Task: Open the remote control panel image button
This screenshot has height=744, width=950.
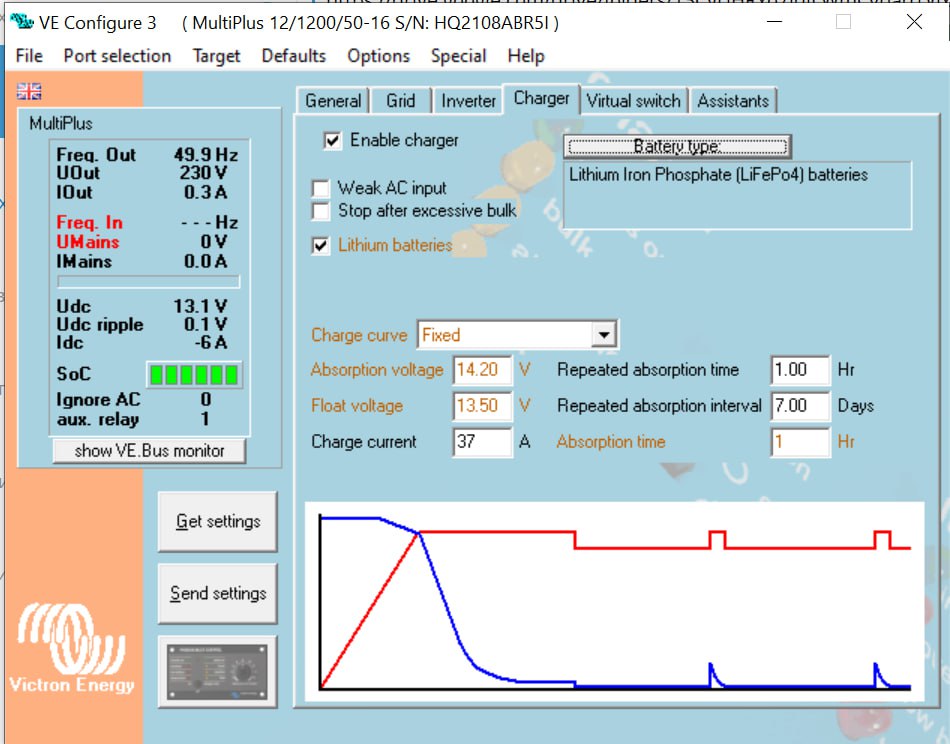Action: [x=218, y=672]
